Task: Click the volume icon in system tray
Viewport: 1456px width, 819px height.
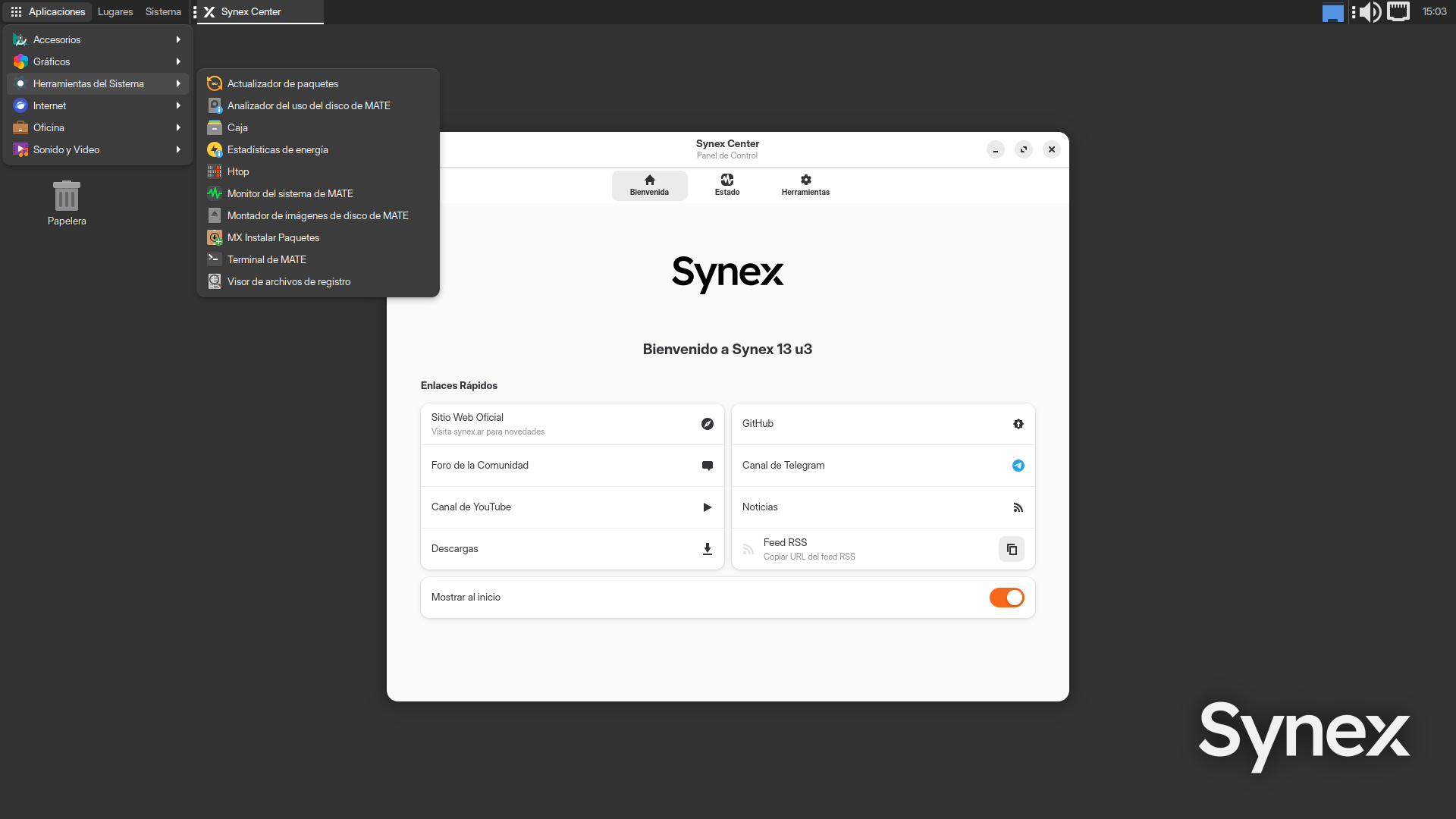Action: point(1370,11)
